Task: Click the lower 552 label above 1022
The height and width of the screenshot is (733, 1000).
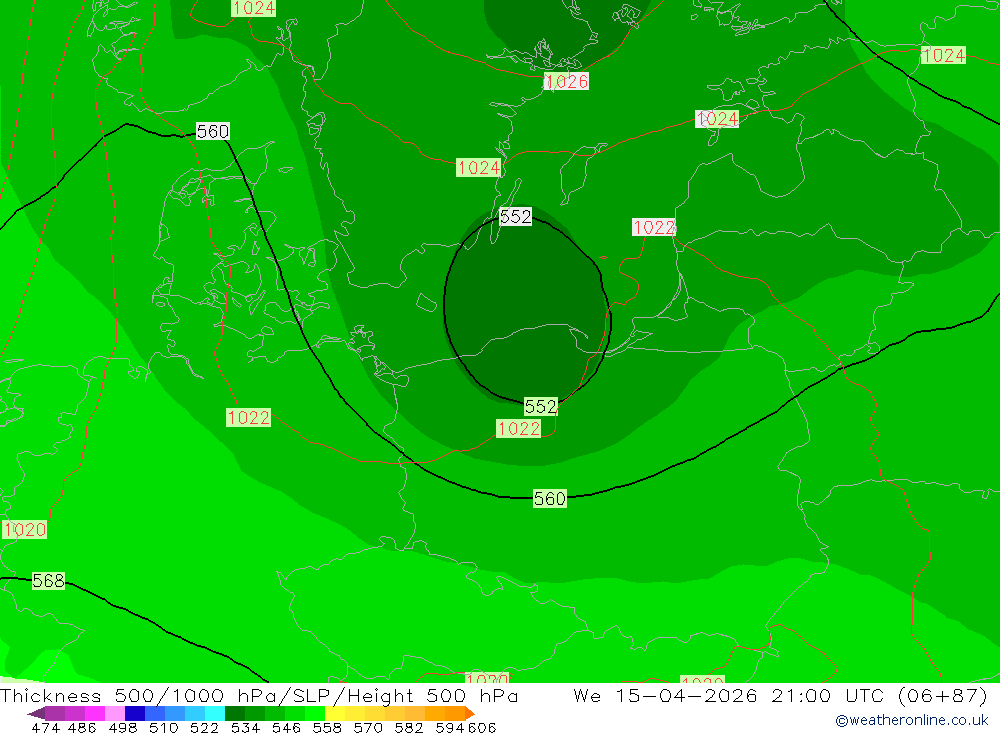Action: pos(541,406)
